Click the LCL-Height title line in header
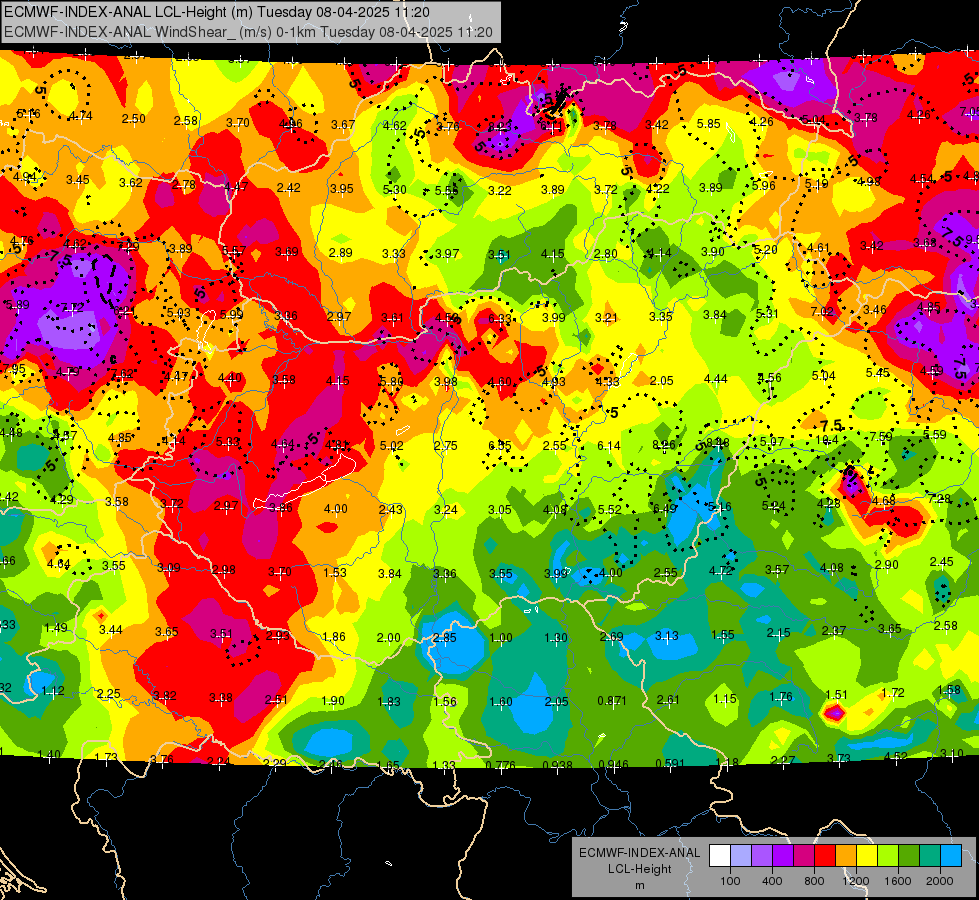The image size is (979, 900). 216,12
